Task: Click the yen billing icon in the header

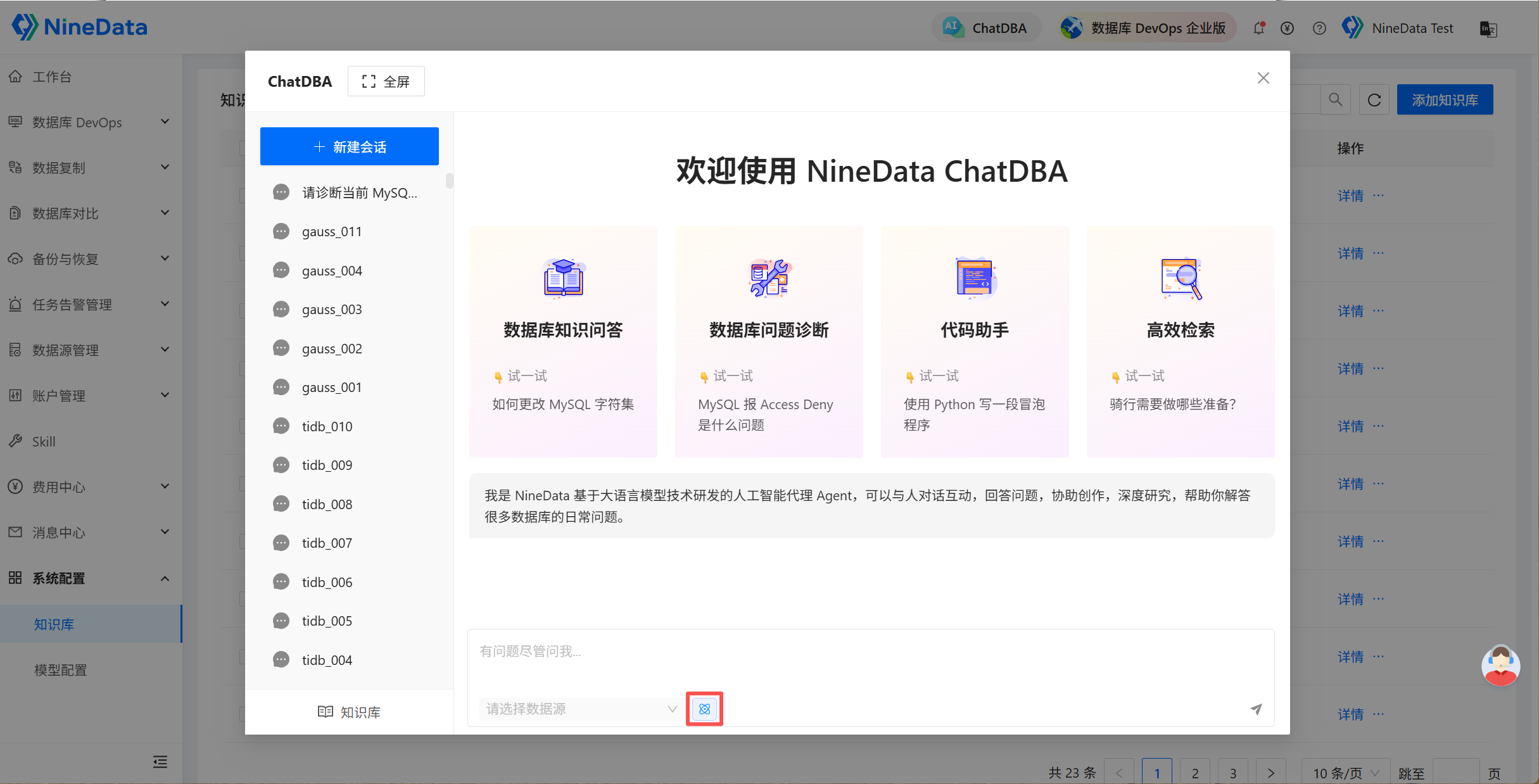Action: (1287, 28)
